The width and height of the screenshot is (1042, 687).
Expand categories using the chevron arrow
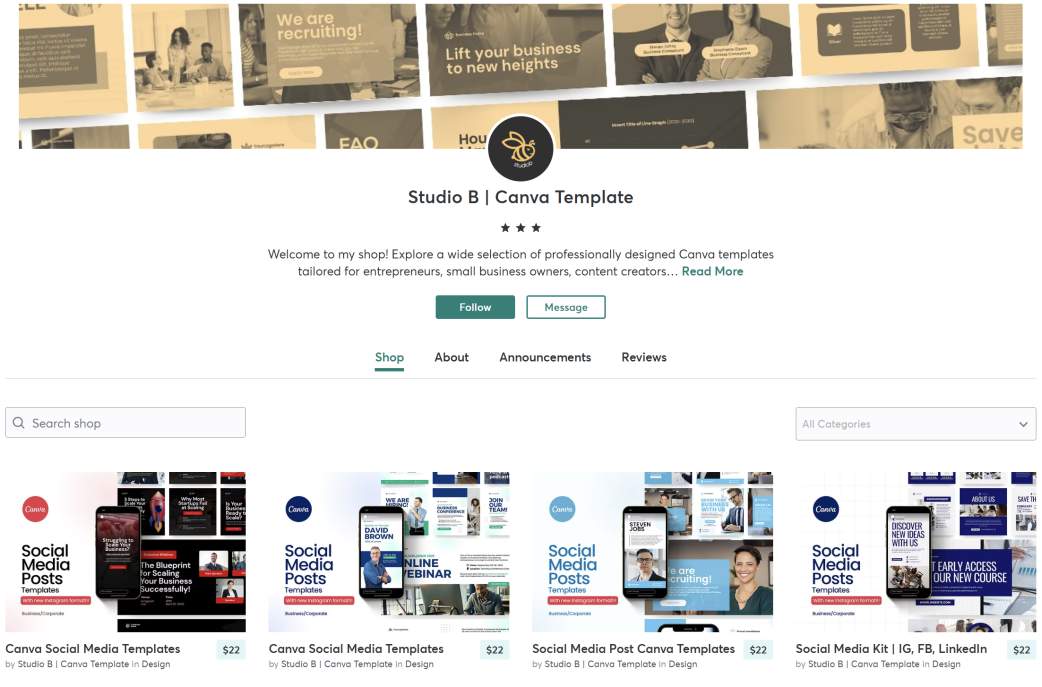click(1023, 424)
